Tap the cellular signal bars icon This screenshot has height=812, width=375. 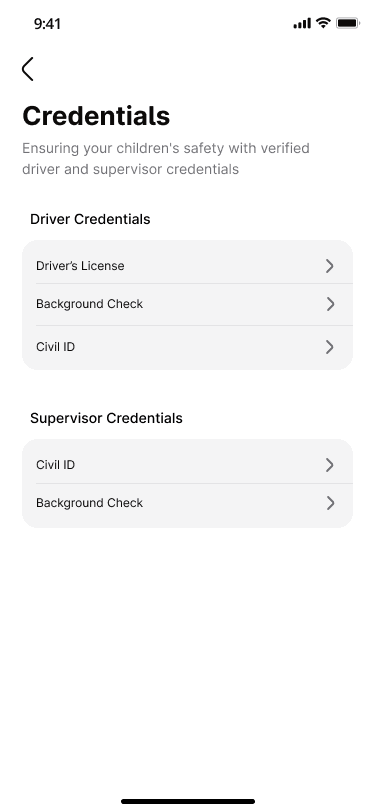pos(302,23)
